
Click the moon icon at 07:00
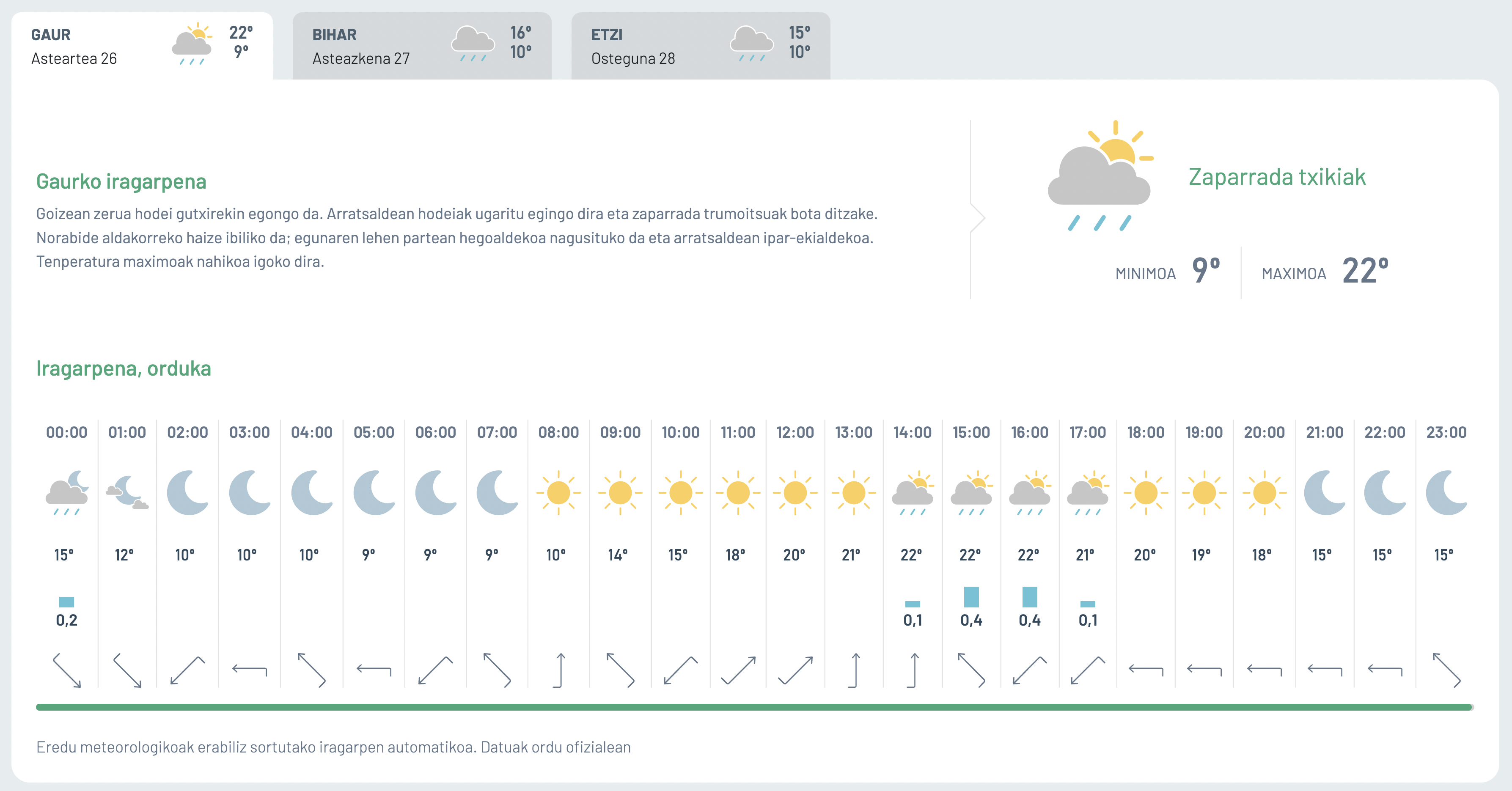(x=497, y=492)
